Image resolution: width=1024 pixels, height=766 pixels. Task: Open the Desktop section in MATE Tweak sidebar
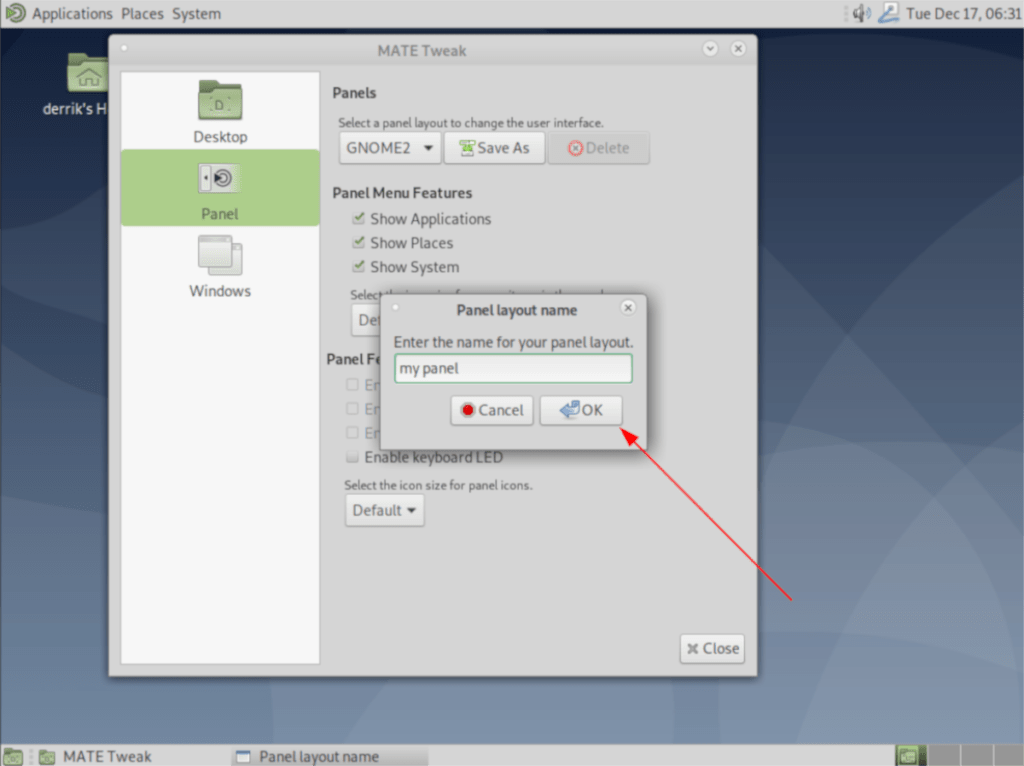tap(219, 112)
